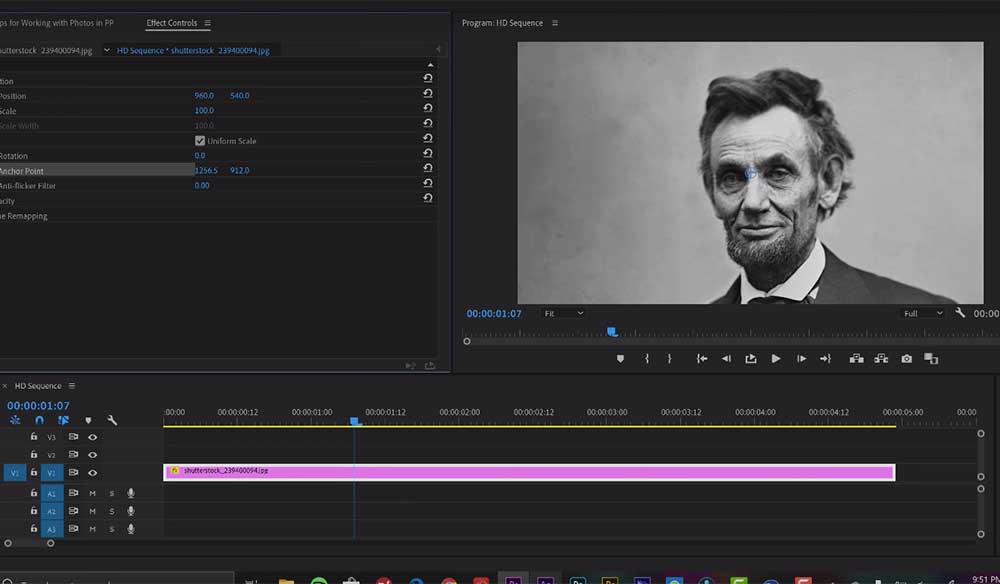
Task: Select the Linked Selection icon
Action: [64, 421]
